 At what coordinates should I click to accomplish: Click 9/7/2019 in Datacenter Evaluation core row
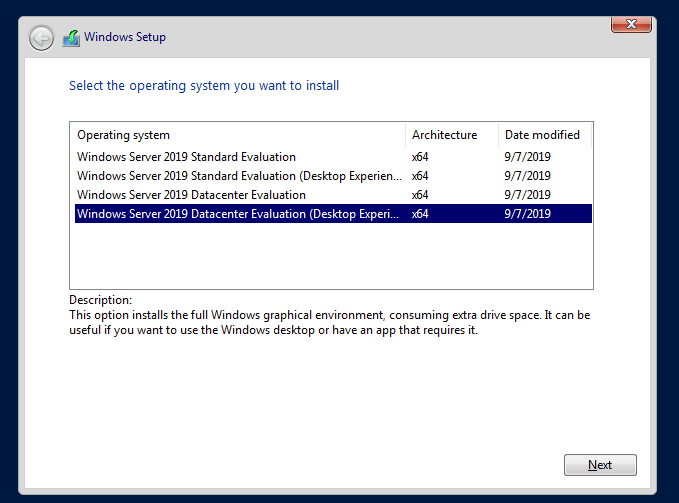[x=527, y=195]
